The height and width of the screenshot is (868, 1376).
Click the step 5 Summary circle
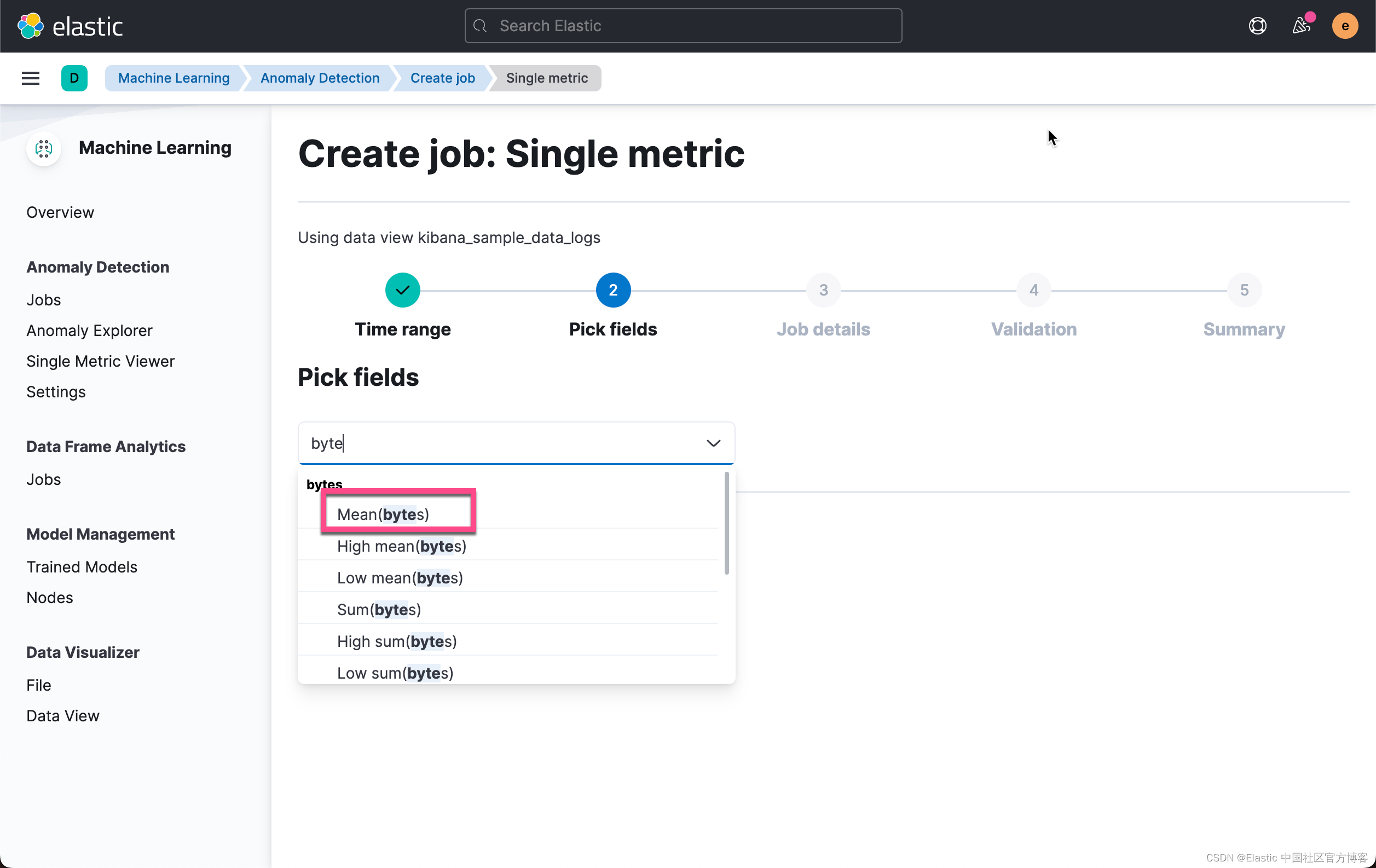[x=1244, y=290]
